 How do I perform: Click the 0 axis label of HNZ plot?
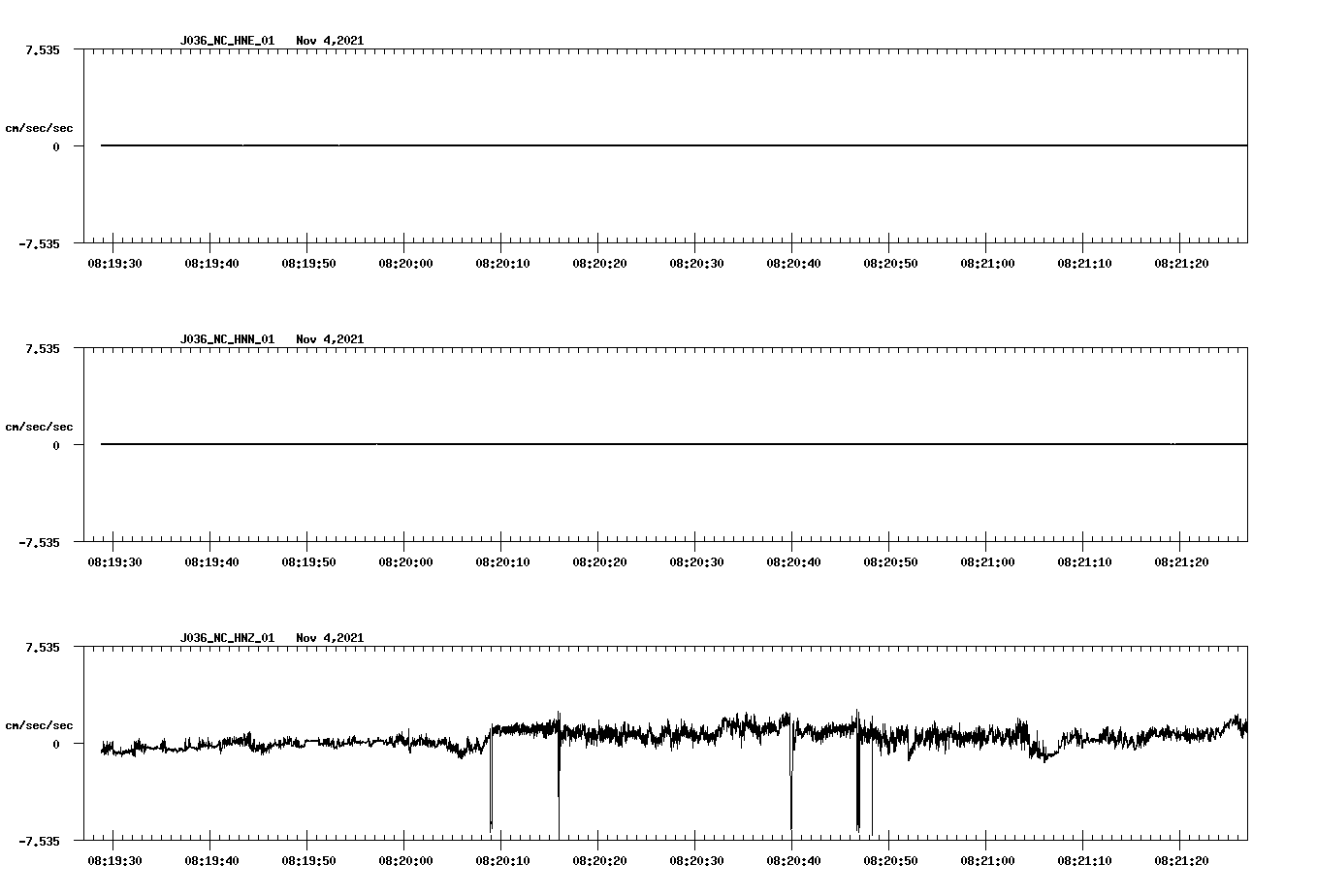pyautogui.click(x=56, y=745)
